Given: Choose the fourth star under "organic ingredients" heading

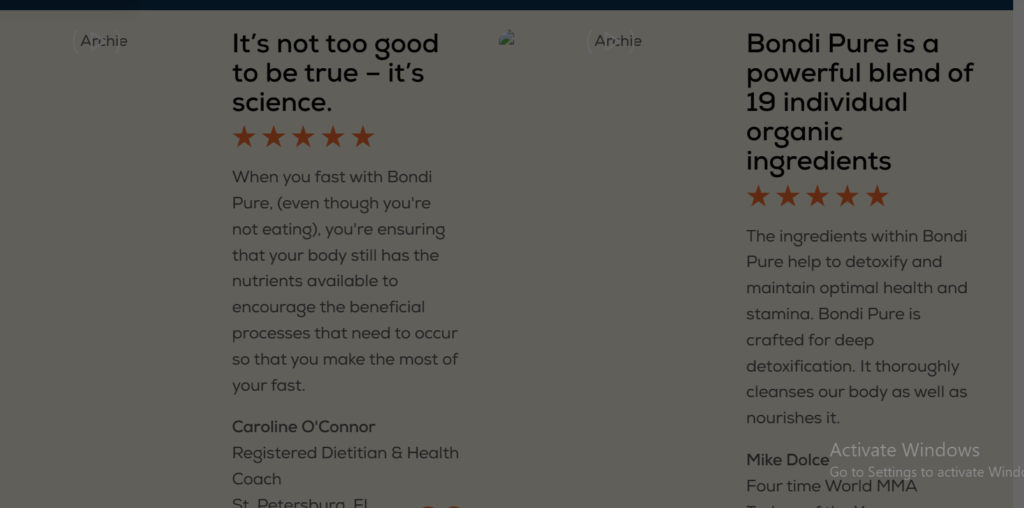Looking at the screenshot, I should [x=847, y=196].
